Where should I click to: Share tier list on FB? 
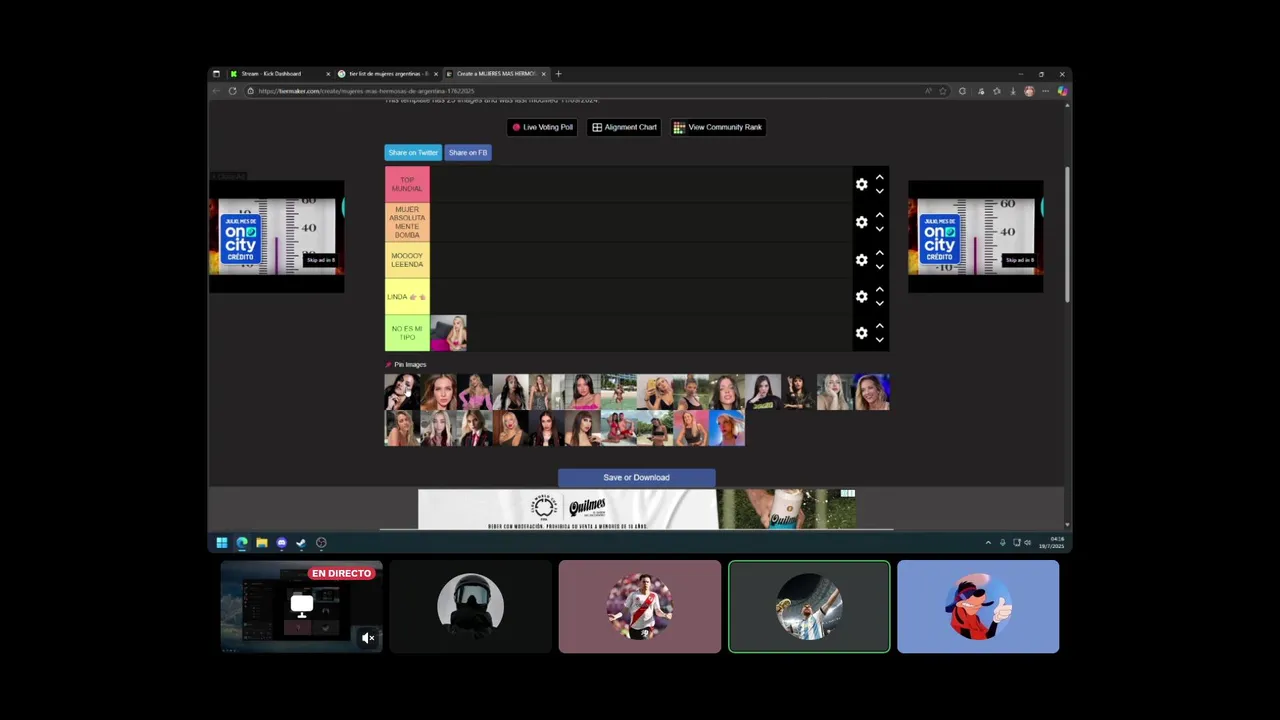(x=468, y=152)
